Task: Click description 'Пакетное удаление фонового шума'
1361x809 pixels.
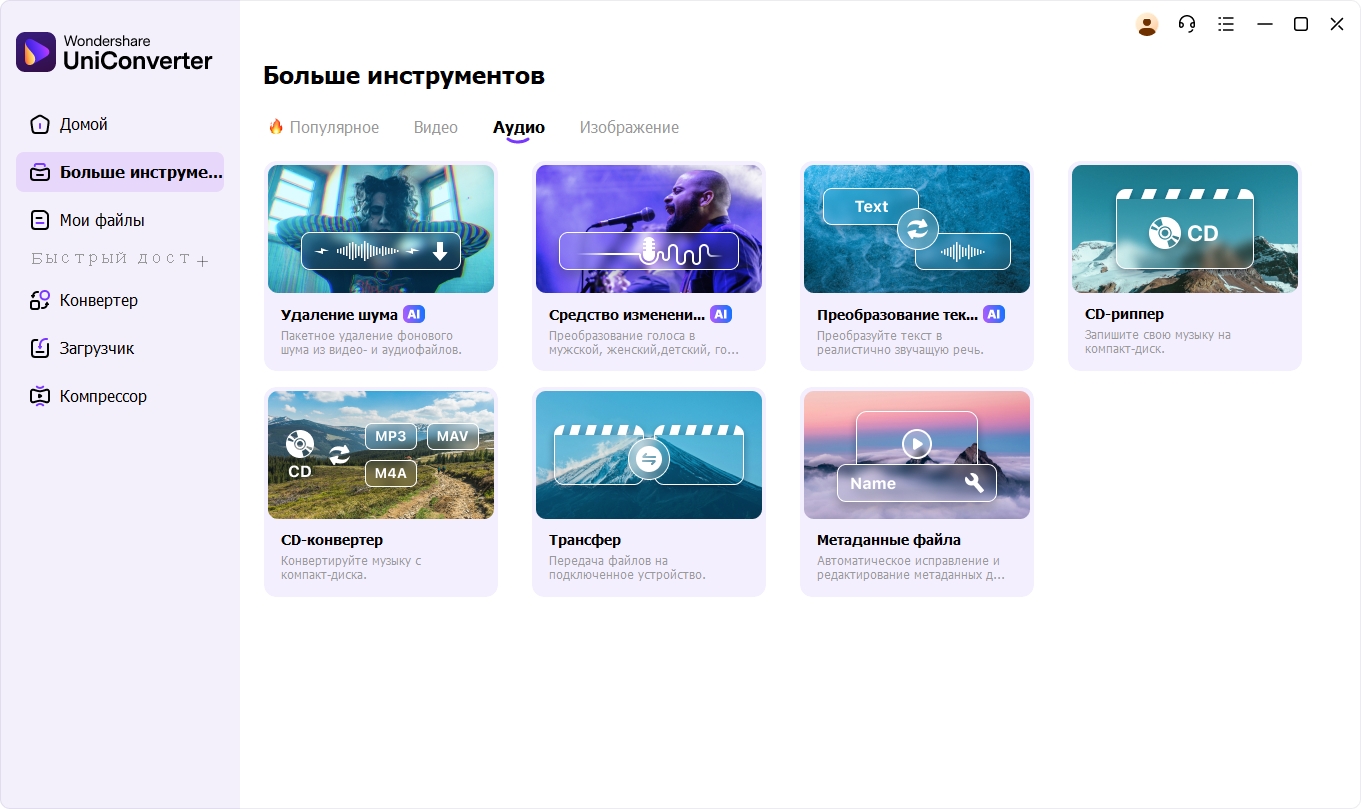Action: (x=371, y=343)
